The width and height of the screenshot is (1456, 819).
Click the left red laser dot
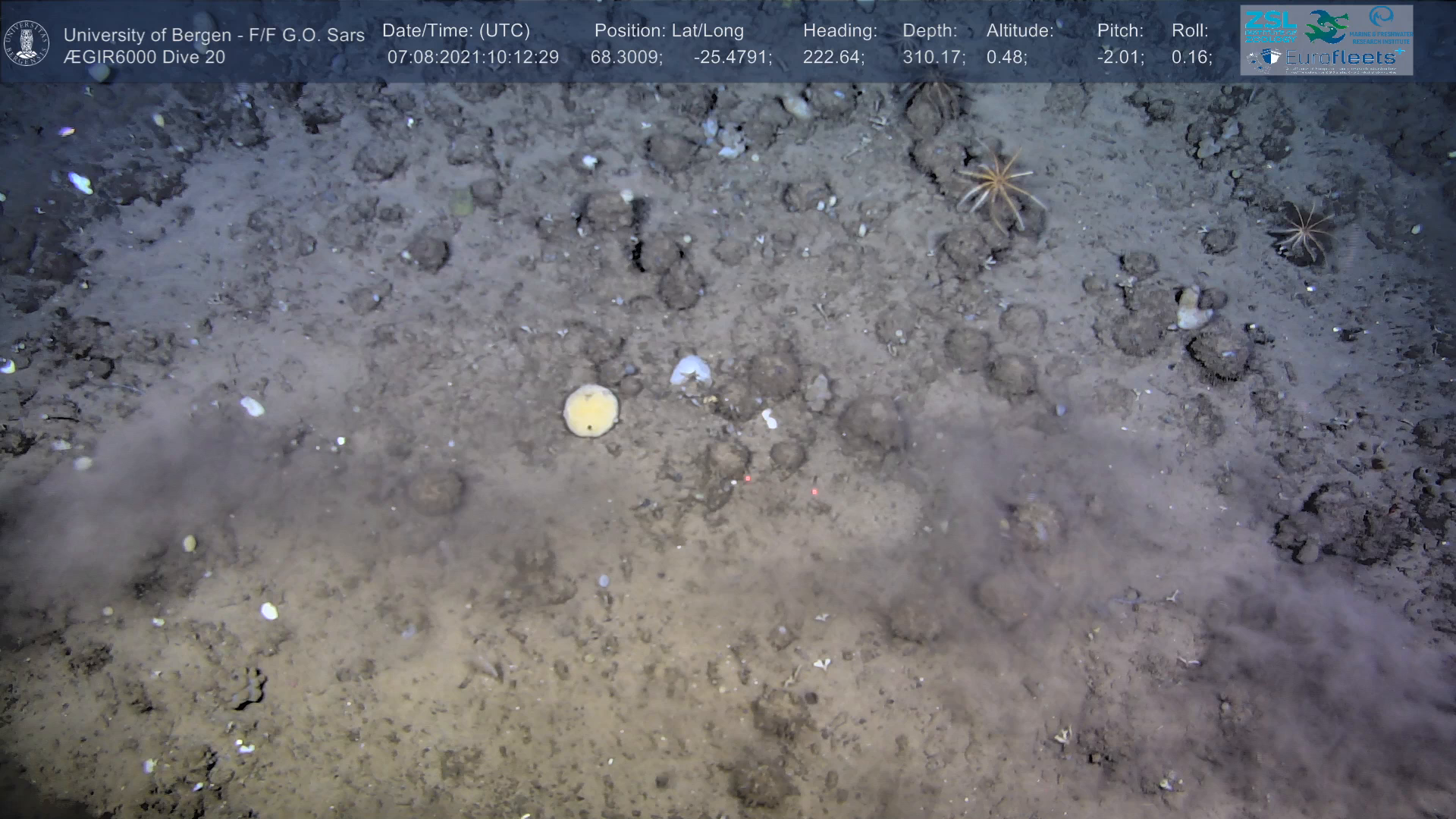pos(748,479)
